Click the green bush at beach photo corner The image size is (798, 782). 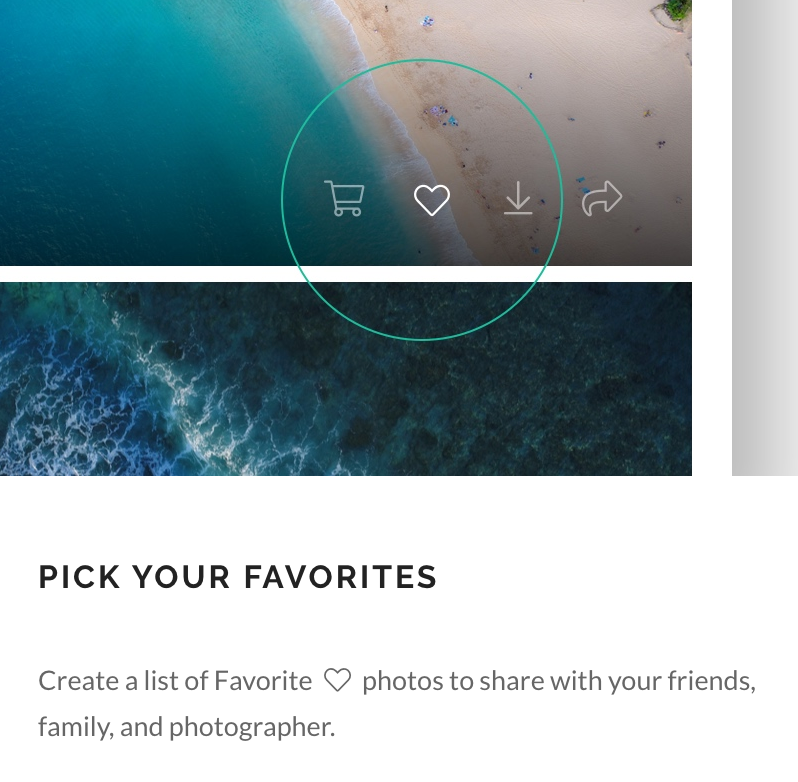675,10
